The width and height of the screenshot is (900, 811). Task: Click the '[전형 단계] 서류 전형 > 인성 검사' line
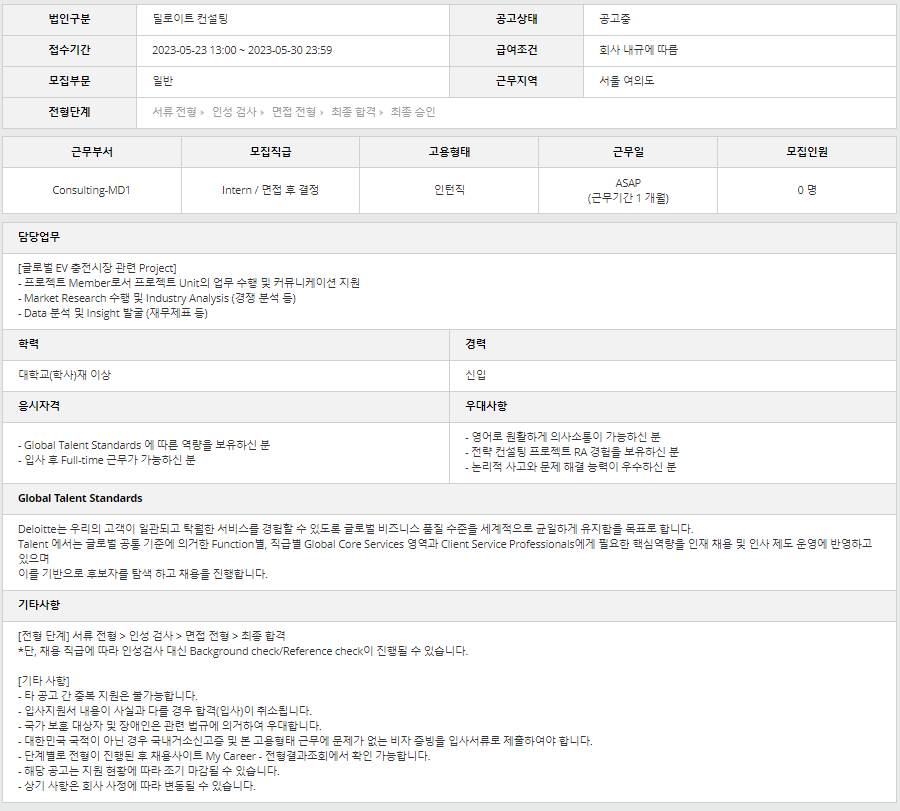[152, 636]
